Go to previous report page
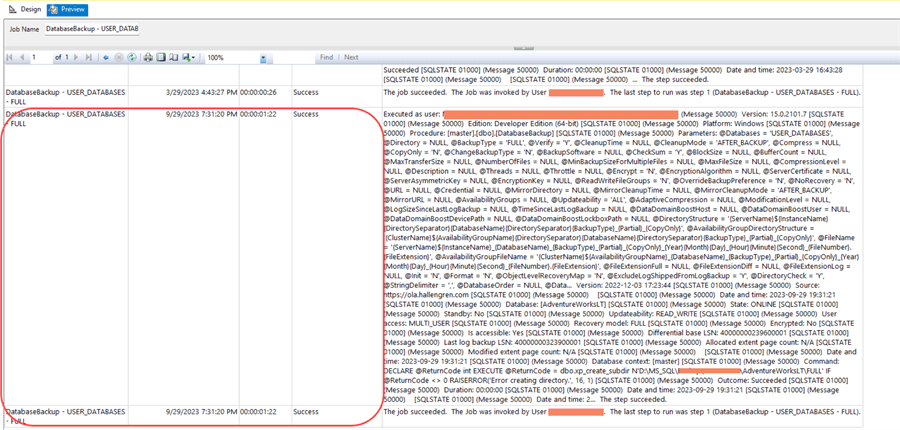Screen dimensions: 900x430 (x=21, y=58)
